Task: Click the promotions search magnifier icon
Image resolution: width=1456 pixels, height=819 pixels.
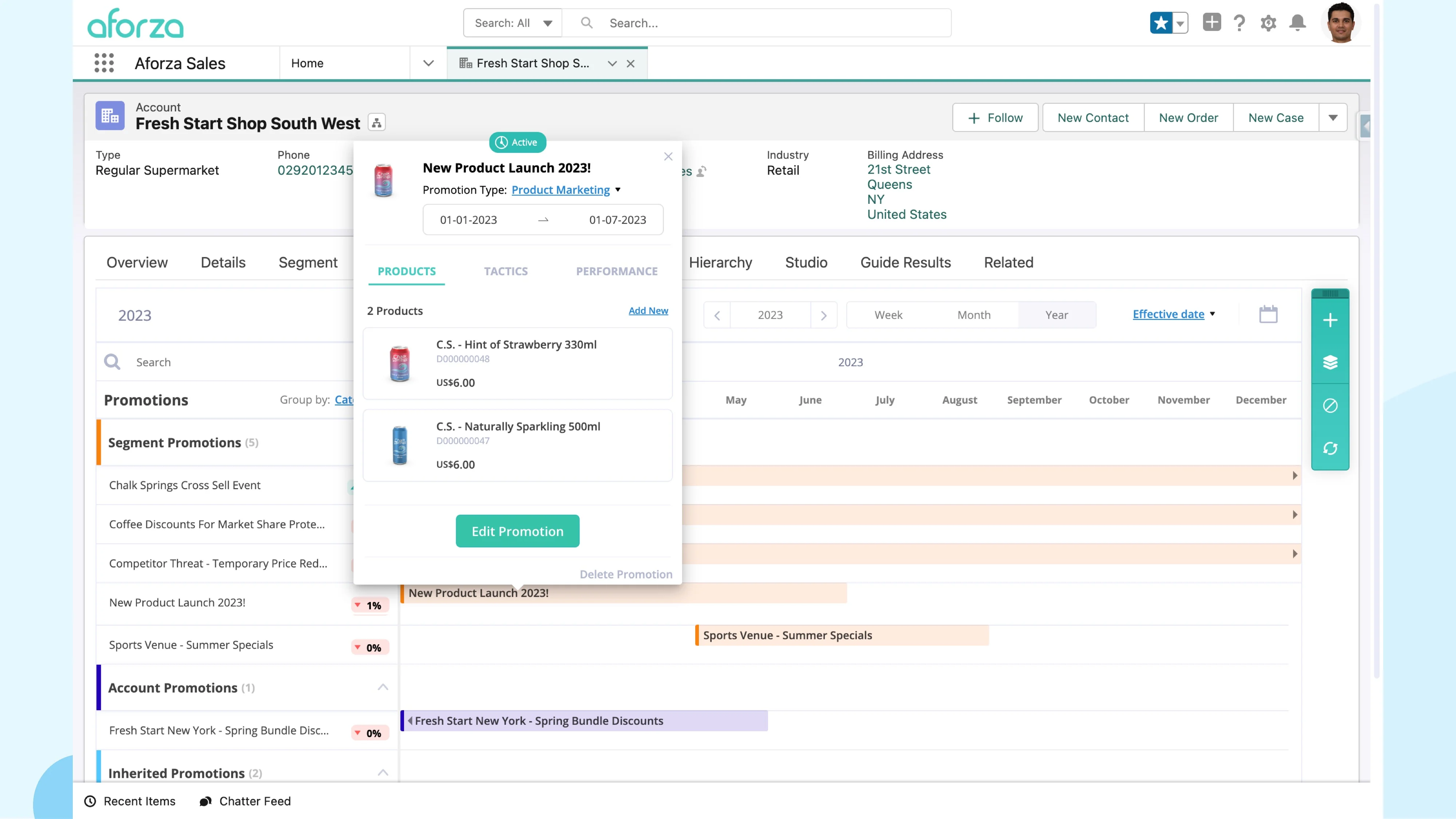Action: coord(112,362)
